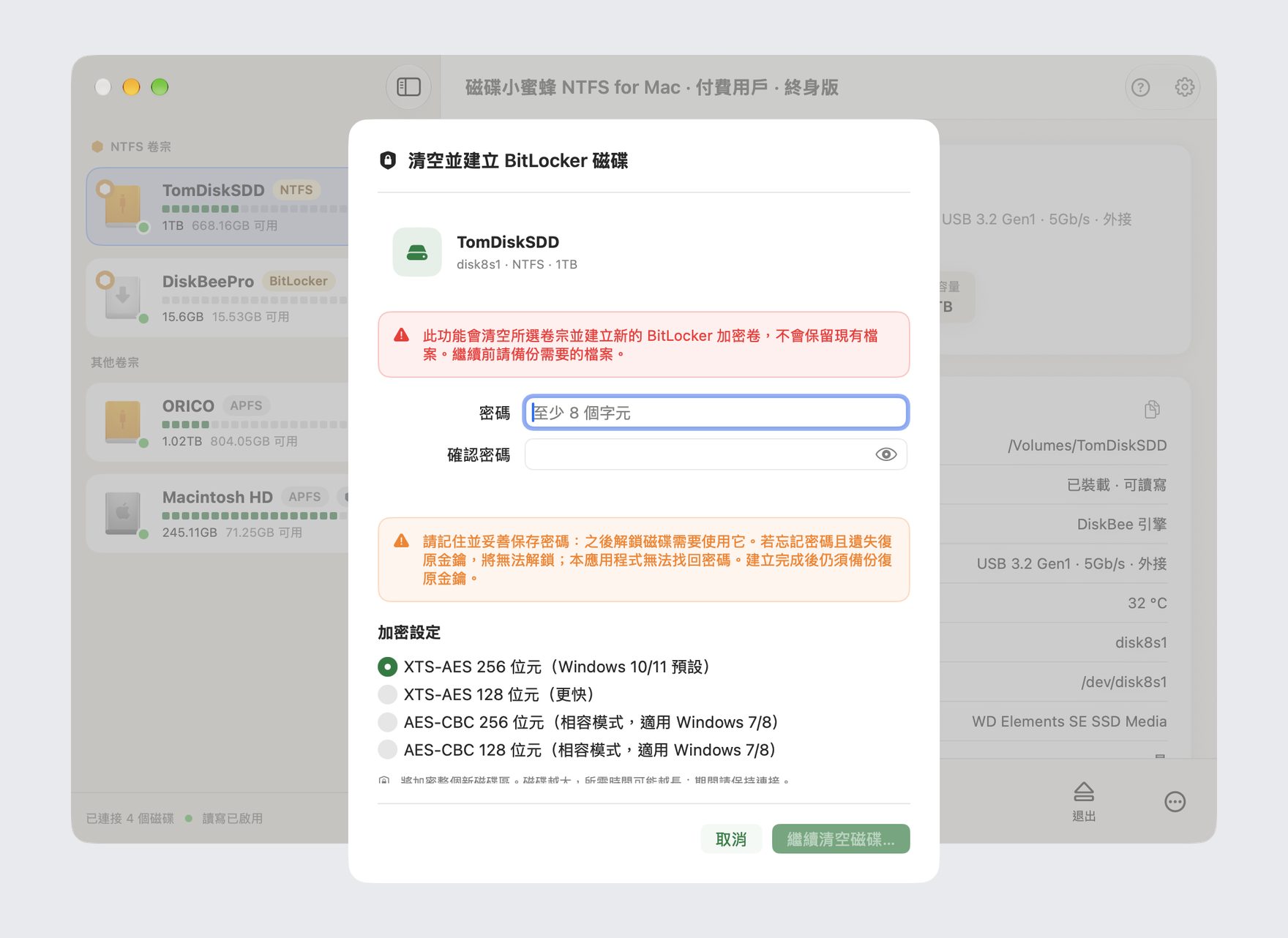This screenshot has width=1288, height=938.
Task: Select DiskBeePro drive icon in sidebar
Action: click(122, 296)
